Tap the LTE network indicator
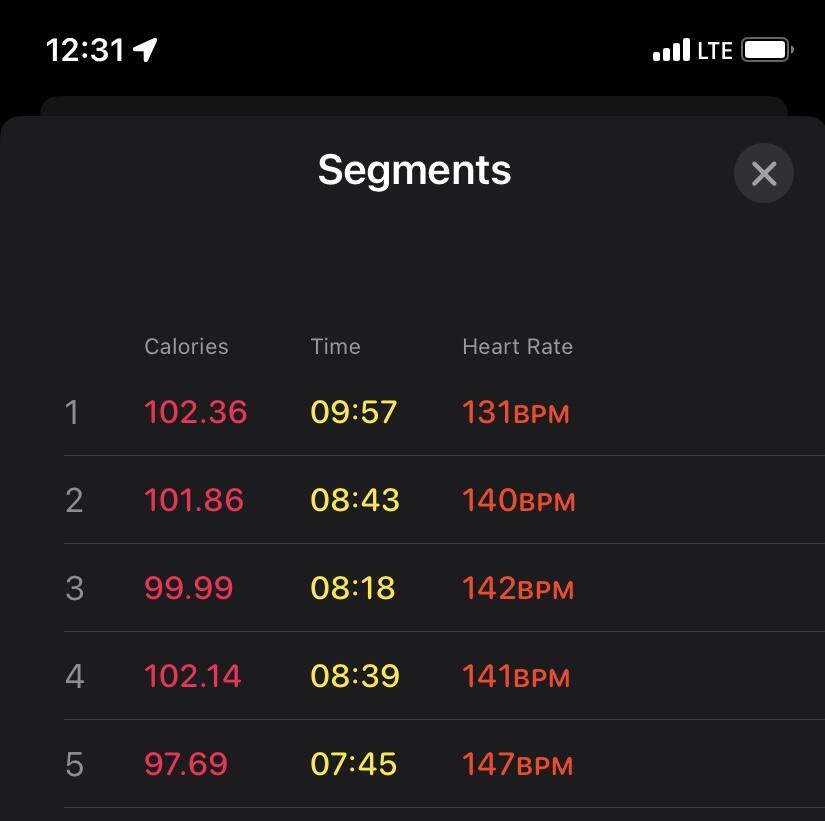 715,51
